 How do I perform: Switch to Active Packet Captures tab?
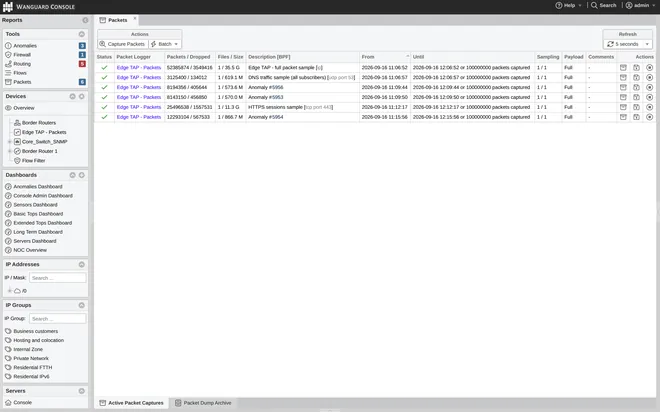(131, 403)
